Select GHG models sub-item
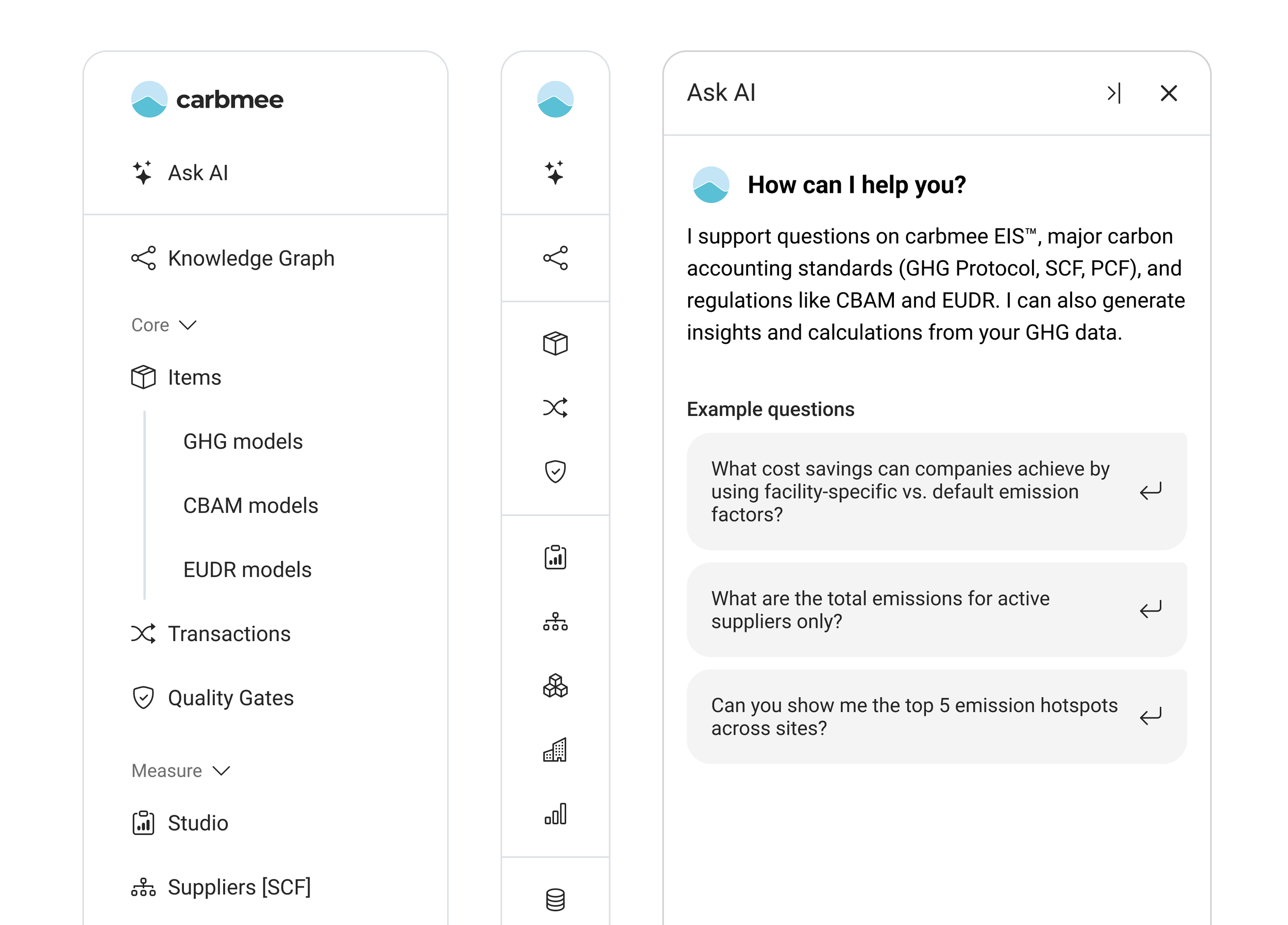The height and width of the screenshot is (925, 1288). pos(243,442)
